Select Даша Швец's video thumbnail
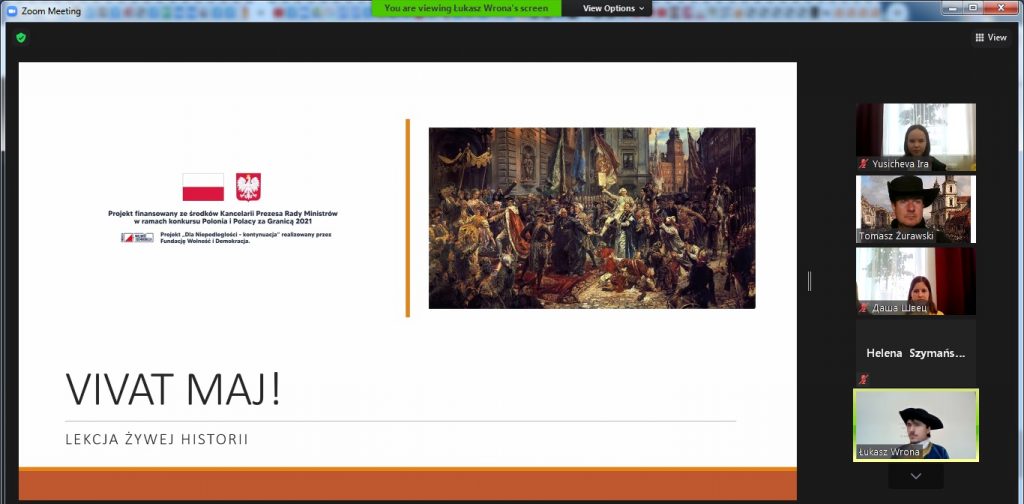 915,280
